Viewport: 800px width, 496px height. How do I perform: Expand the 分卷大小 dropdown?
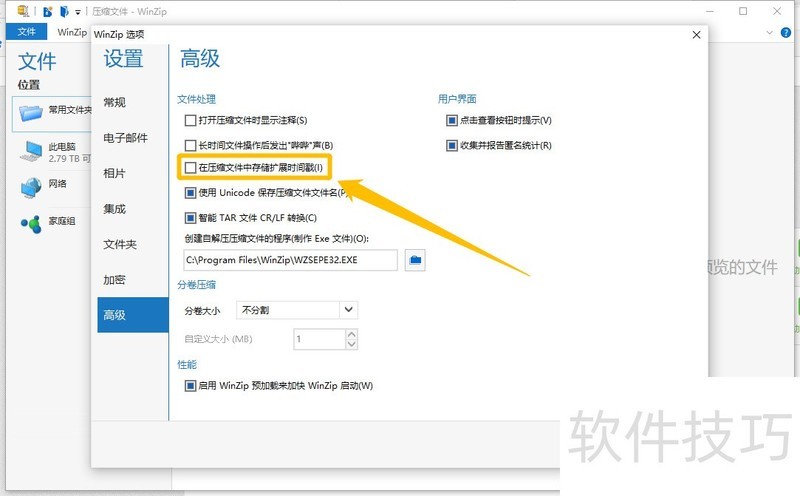[348, 310]
